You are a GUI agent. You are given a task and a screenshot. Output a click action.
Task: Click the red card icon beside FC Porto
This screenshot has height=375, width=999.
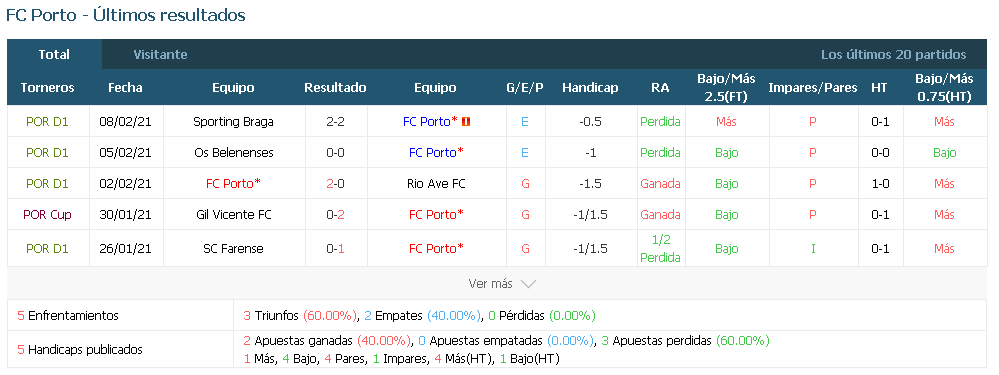(466, 122)
